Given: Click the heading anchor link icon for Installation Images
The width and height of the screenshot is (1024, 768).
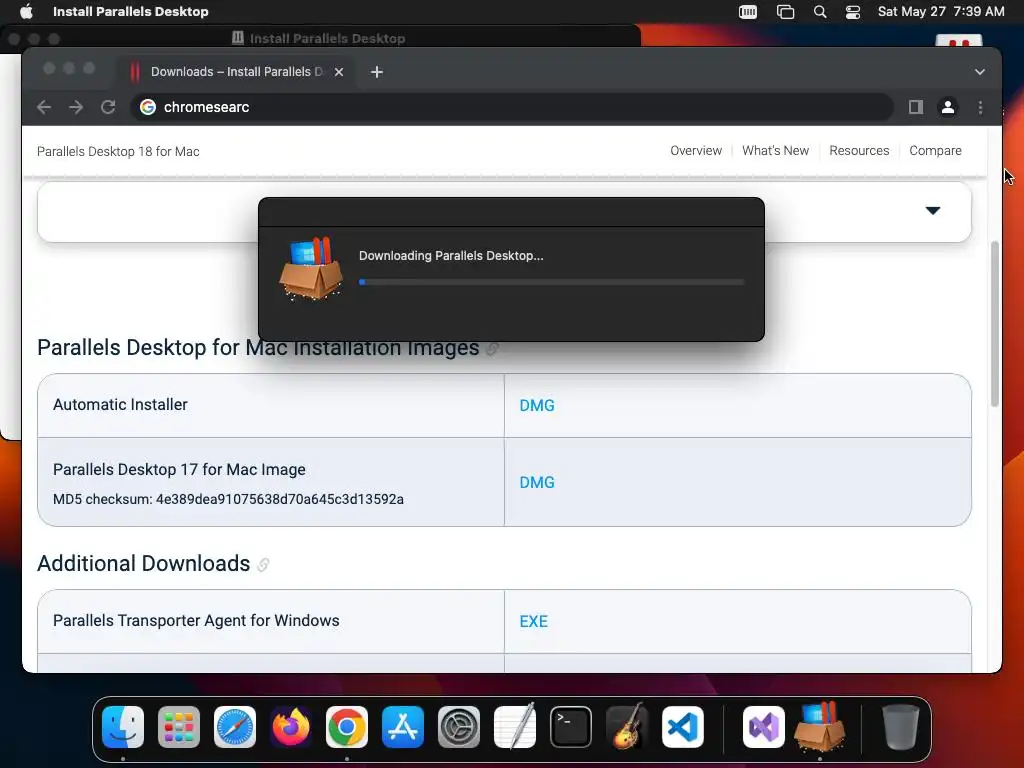Looking at the screenshot, I should [x=493, y=349].
